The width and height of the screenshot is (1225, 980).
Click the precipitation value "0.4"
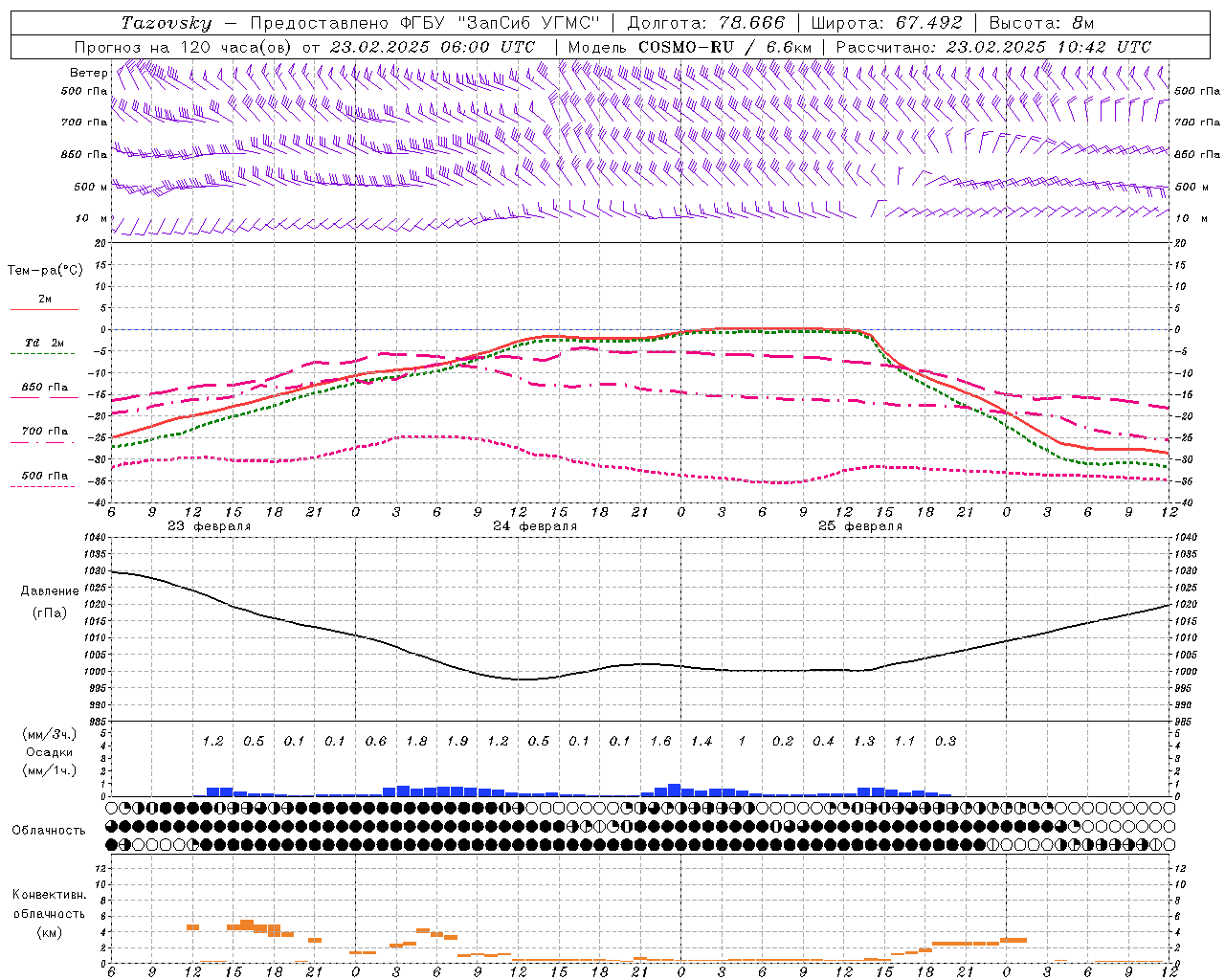tap(823, 742)
